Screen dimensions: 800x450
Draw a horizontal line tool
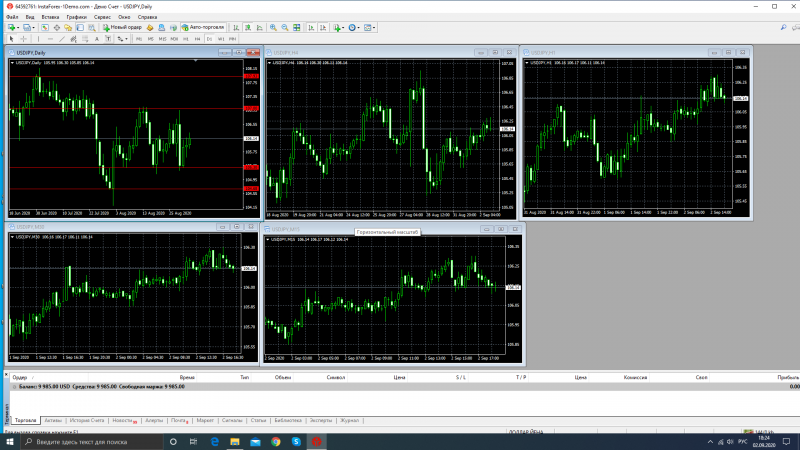pyautogui.click(x=50, y=39)
